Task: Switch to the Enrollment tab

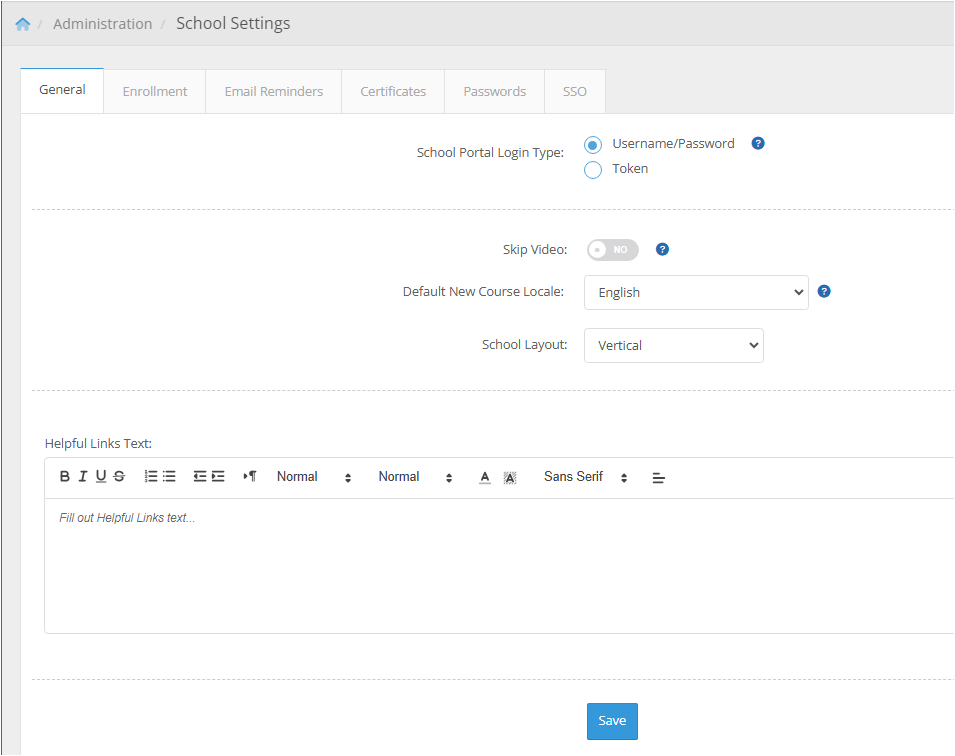Action: click(x=155, y=91)
